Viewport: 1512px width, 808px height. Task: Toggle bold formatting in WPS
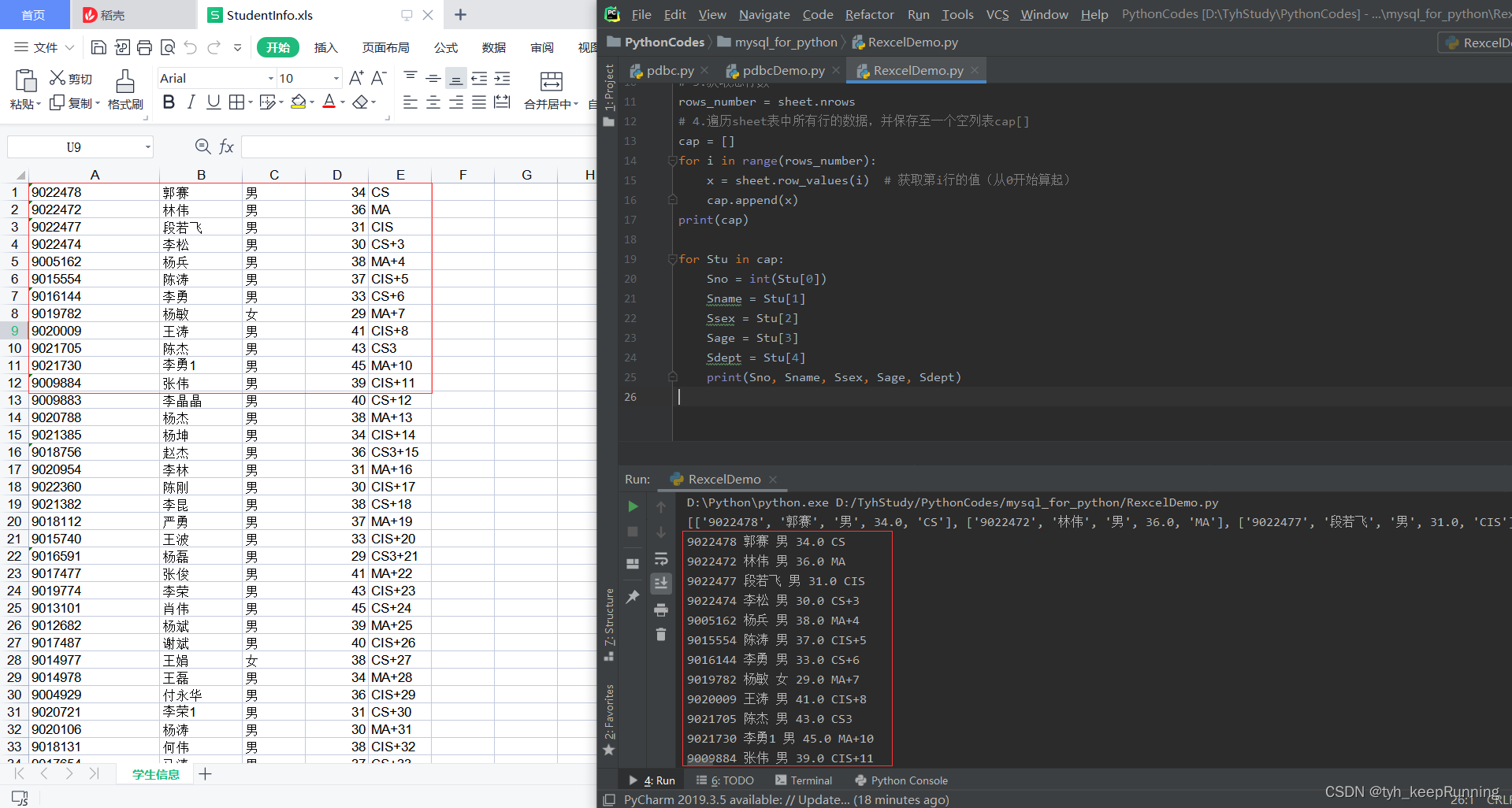click(169, 102)
